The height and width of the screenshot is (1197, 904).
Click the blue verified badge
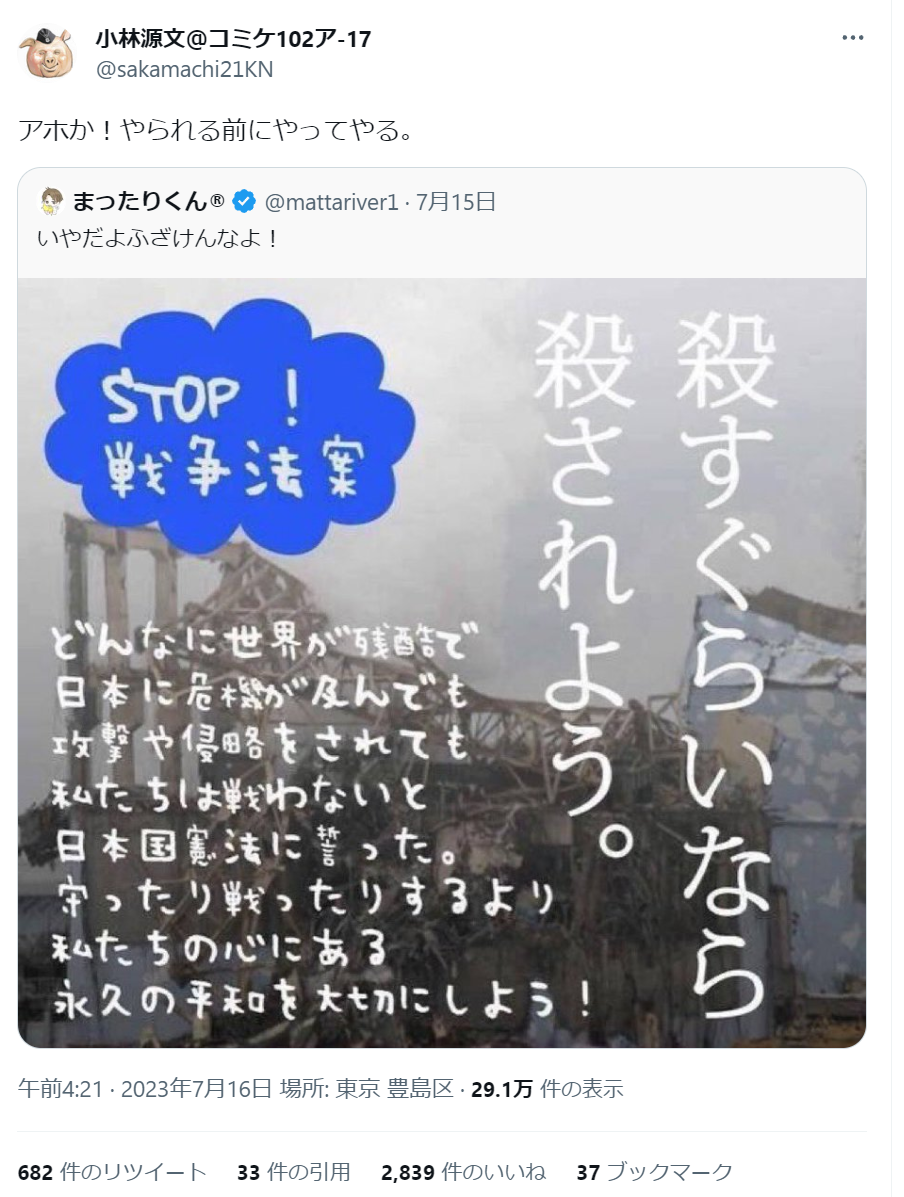click(x=244, y=202)
